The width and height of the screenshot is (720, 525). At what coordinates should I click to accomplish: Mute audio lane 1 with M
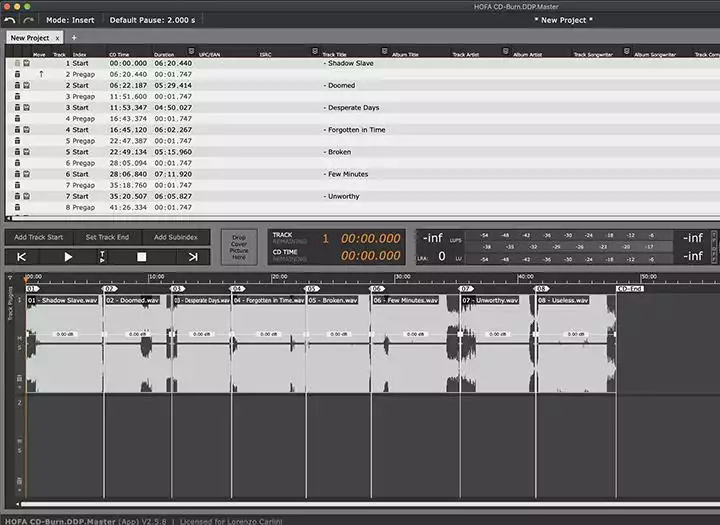(19, 339)
